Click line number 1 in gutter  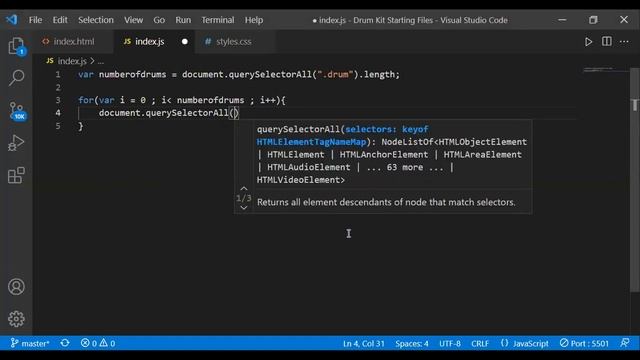(58, 75)
